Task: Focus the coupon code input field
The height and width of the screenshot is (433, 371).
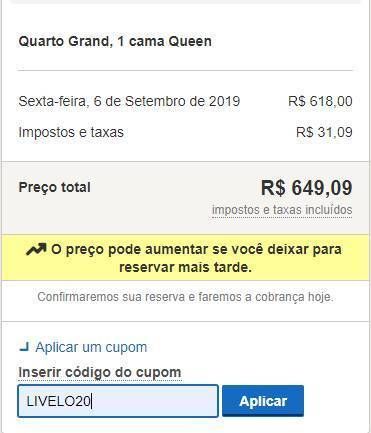Action: (118, 401)
